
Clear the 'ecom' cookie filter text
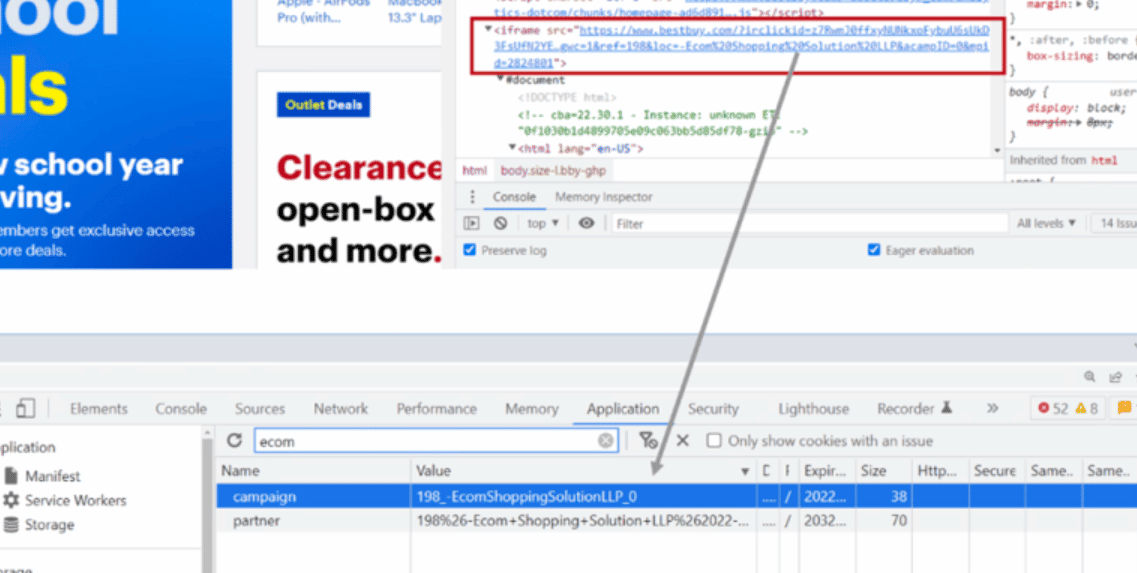tap(605, 441)
